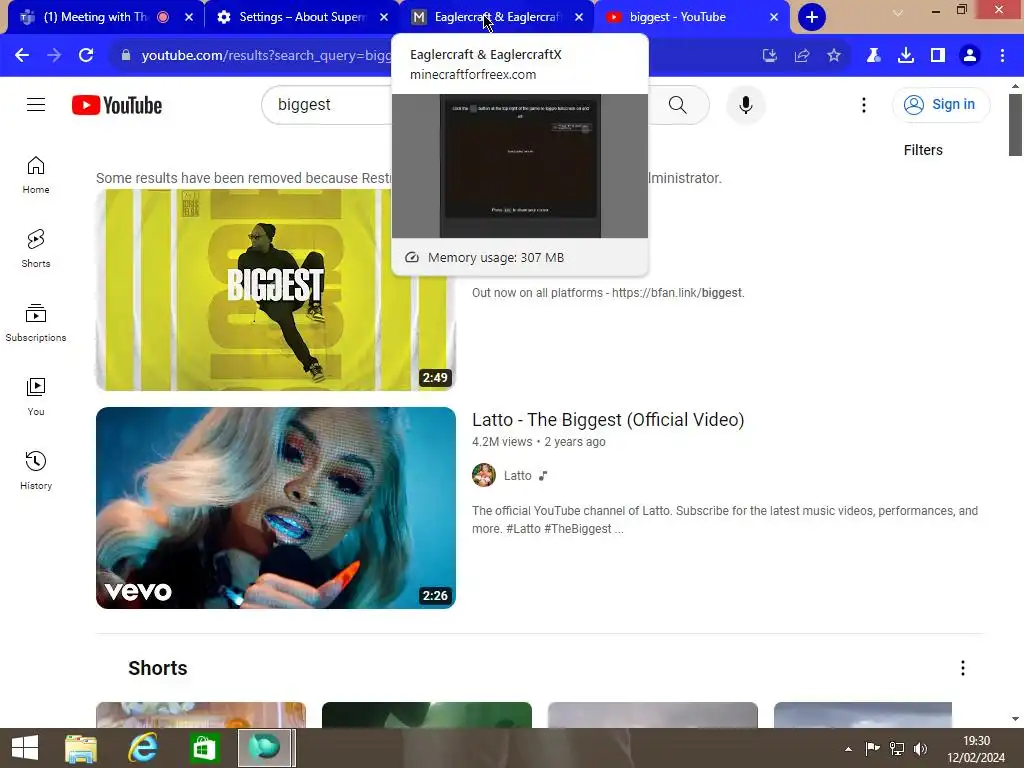Click the YouTube logo
This screenshot has width=1024, height=768.
[x=117, y=105]
